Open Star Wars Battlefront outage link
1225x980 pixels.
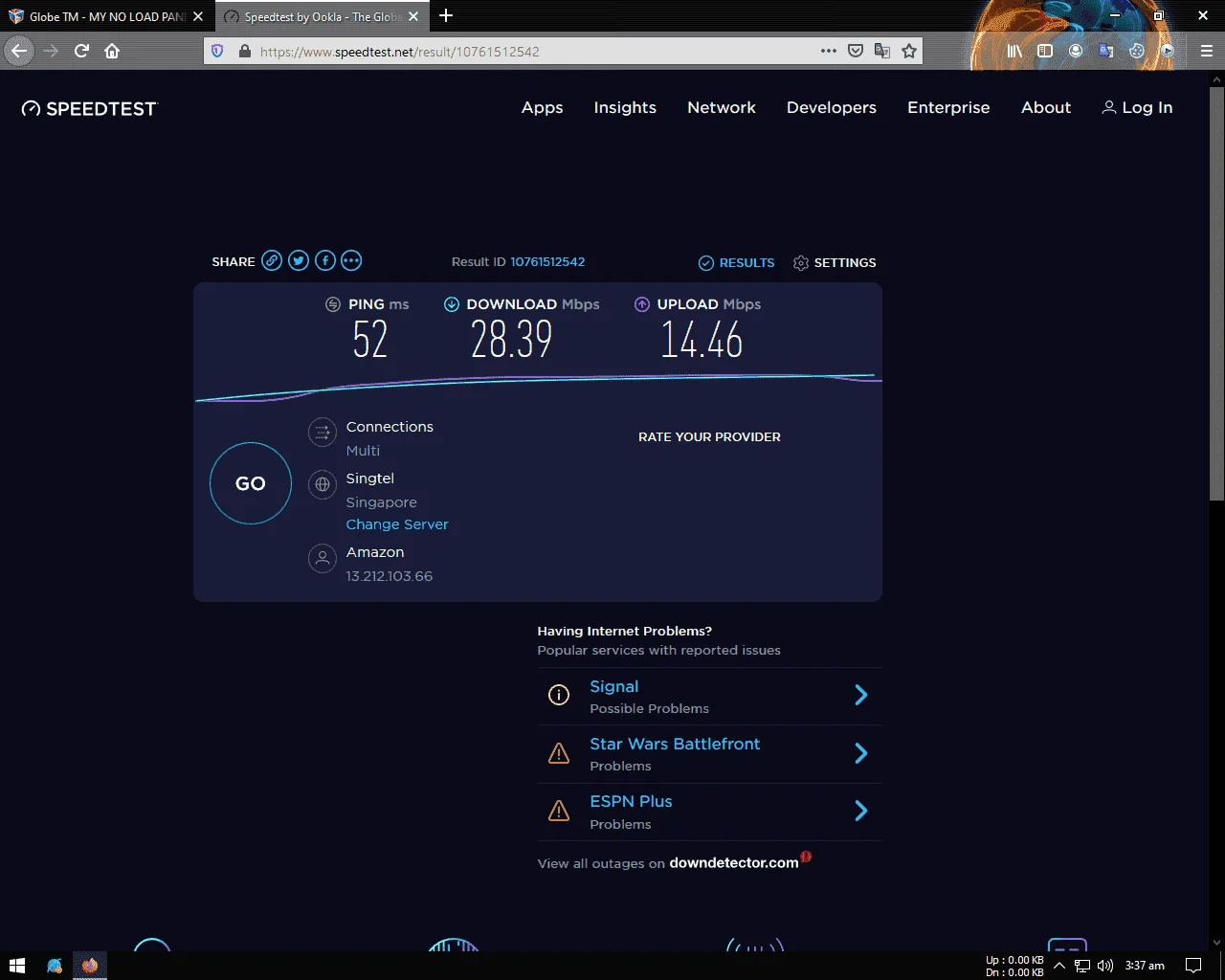(x=675, y=744)
